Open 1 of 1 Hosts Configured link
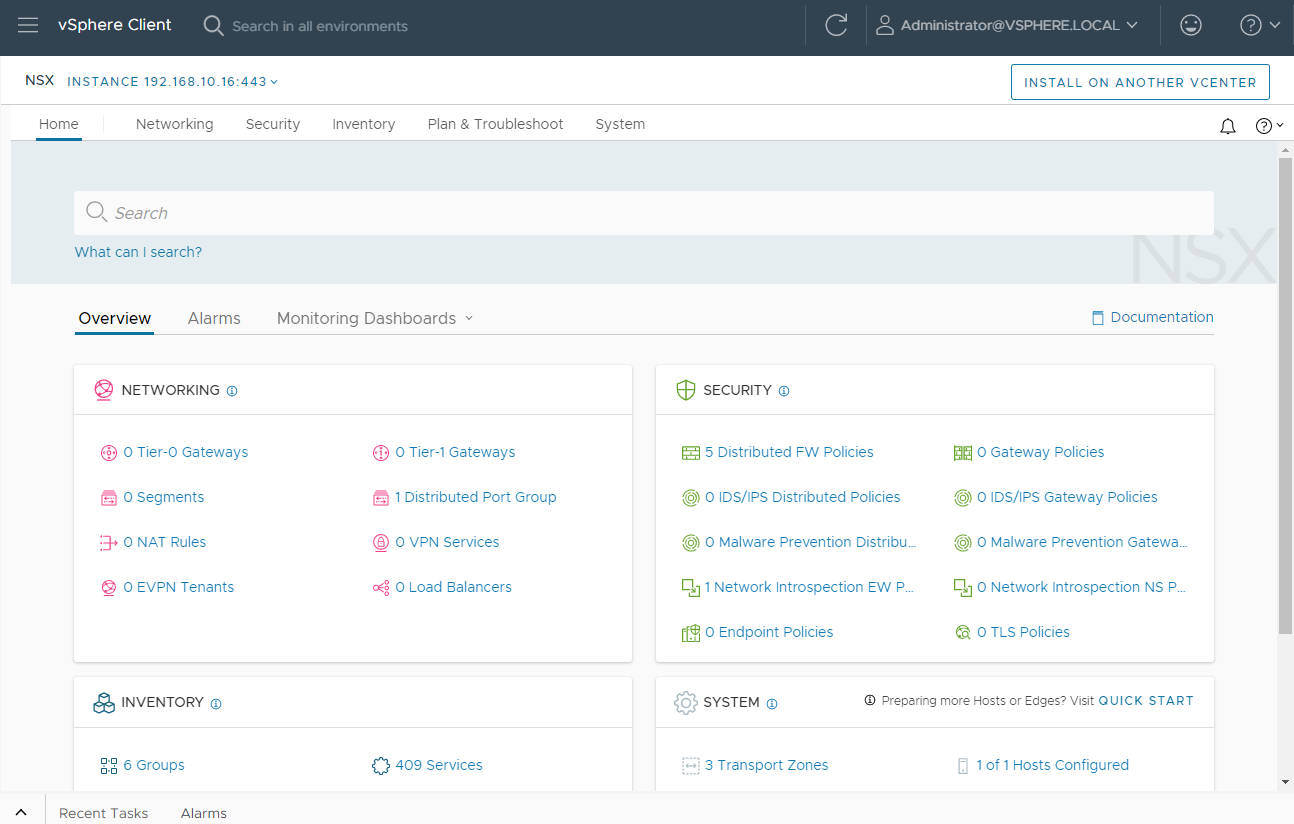The image size is (1294, 824). 1053,765
